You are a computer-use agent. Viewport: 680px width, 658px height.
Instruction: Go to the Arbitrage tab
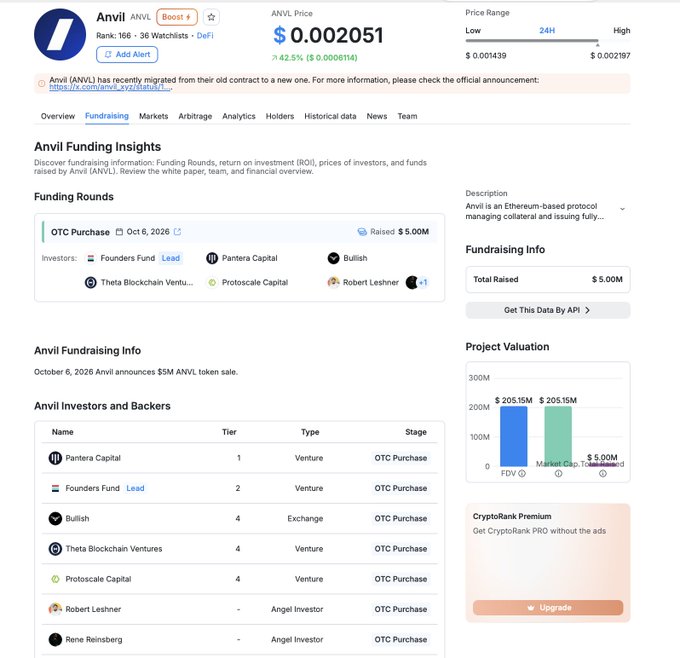click(x=195, y=116)
